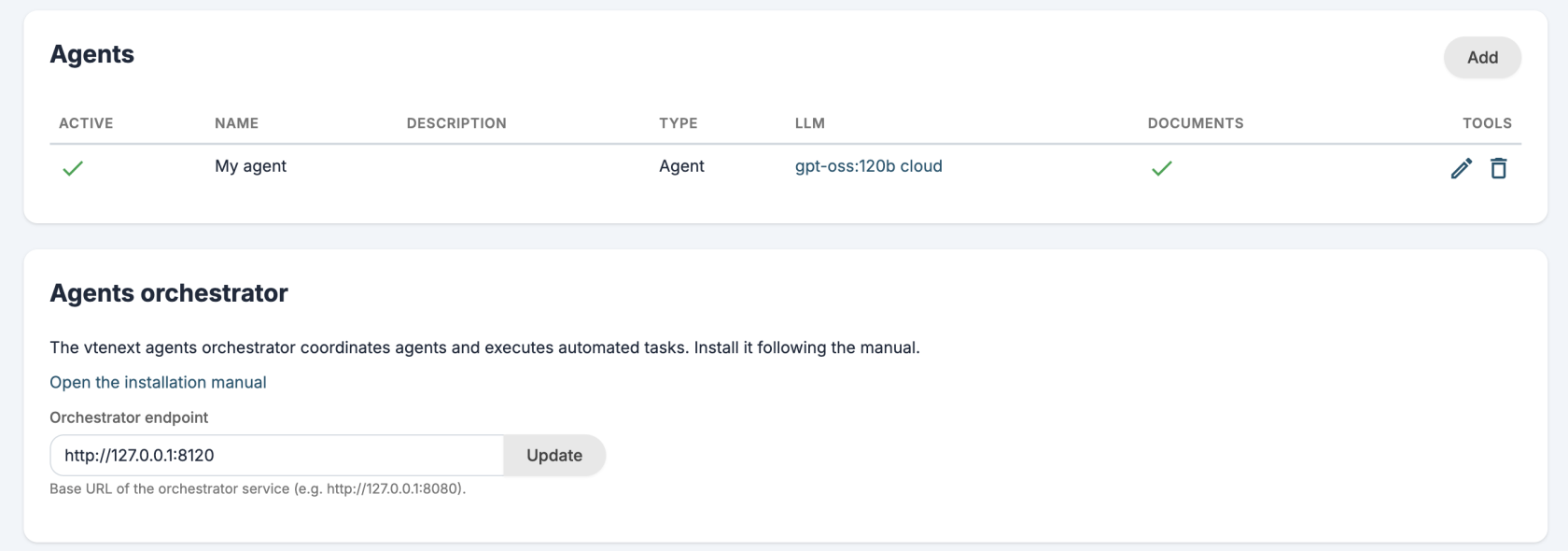The height and width of the screenshot is (551, 1568).
Task: Open the gpt-oss:120b cloud LLM link
Action: click(868, 166)
